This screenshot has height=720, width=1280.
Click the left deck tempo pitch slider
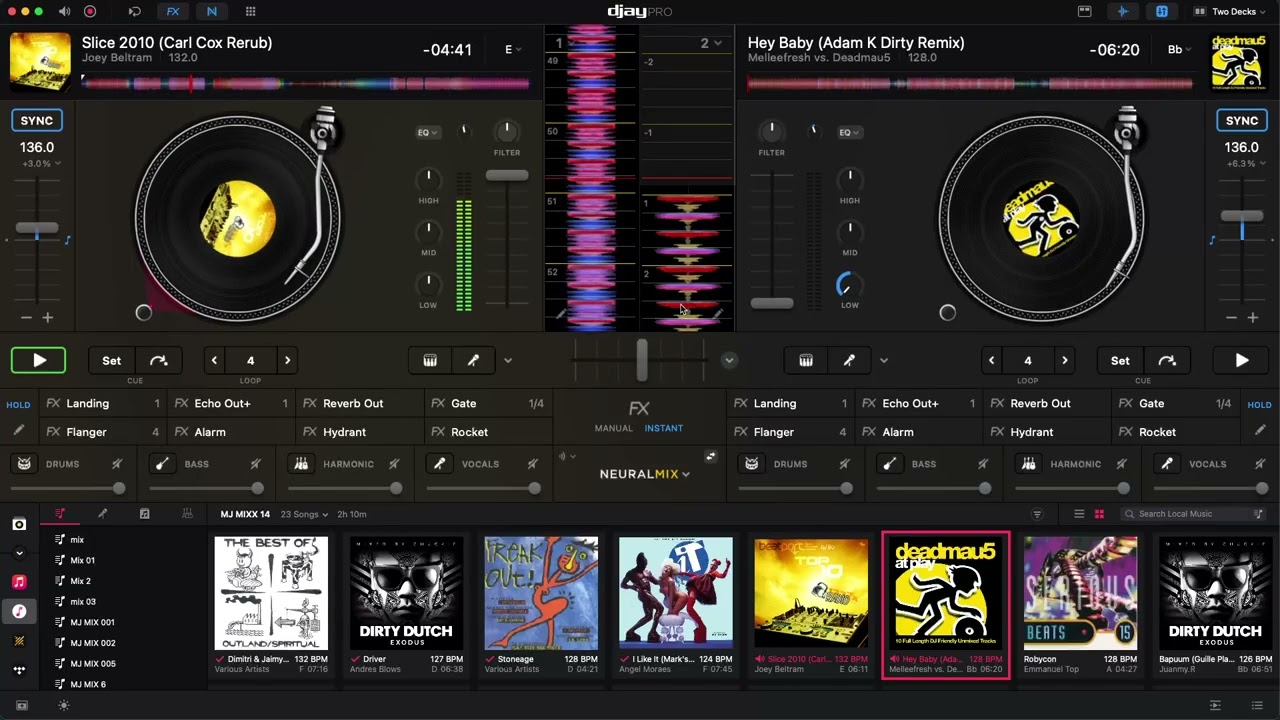point(37,229)
